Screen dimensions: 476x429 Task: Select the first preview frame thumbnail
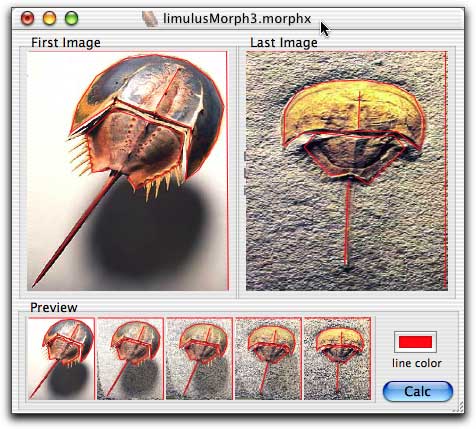point(61,359)
